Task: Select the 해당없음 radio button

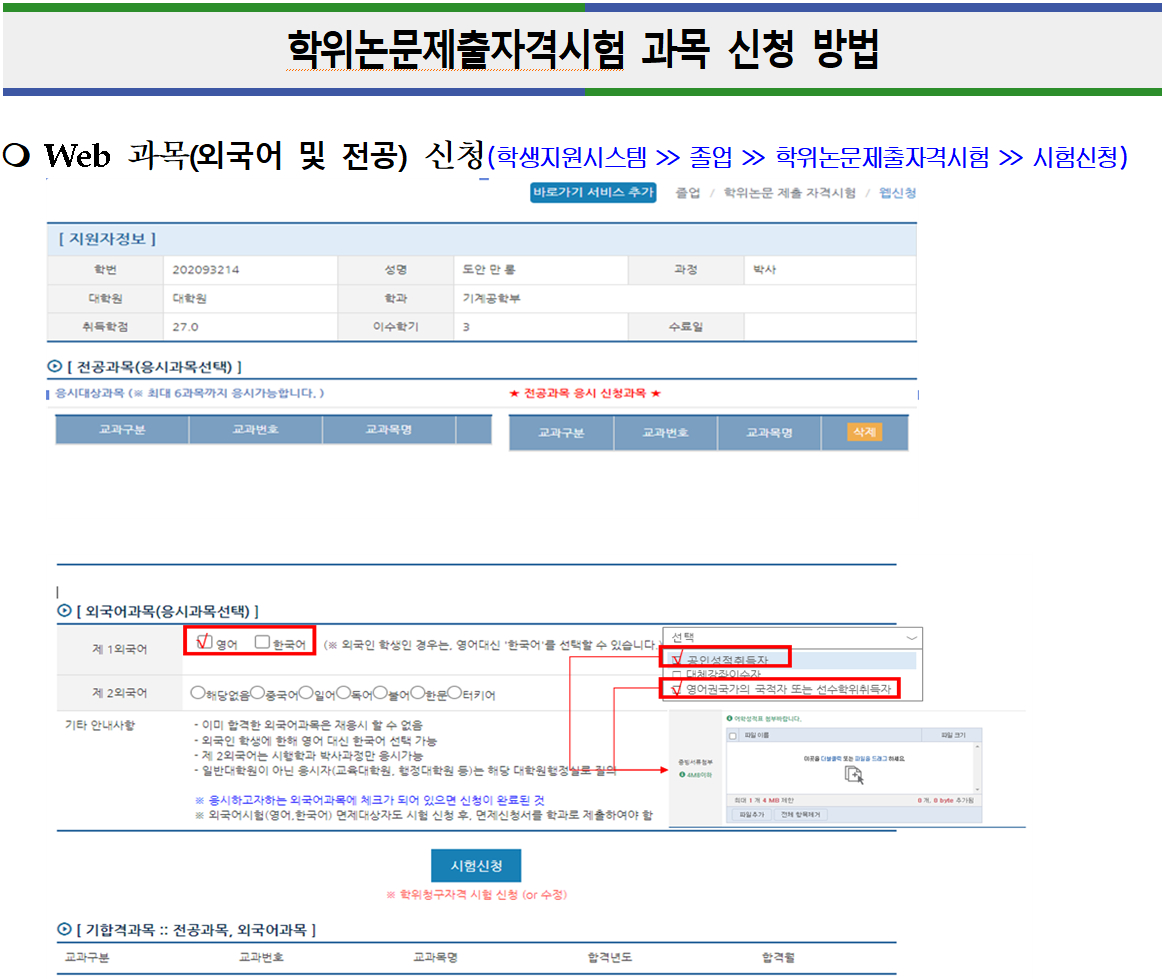Action: pos(197,693)
